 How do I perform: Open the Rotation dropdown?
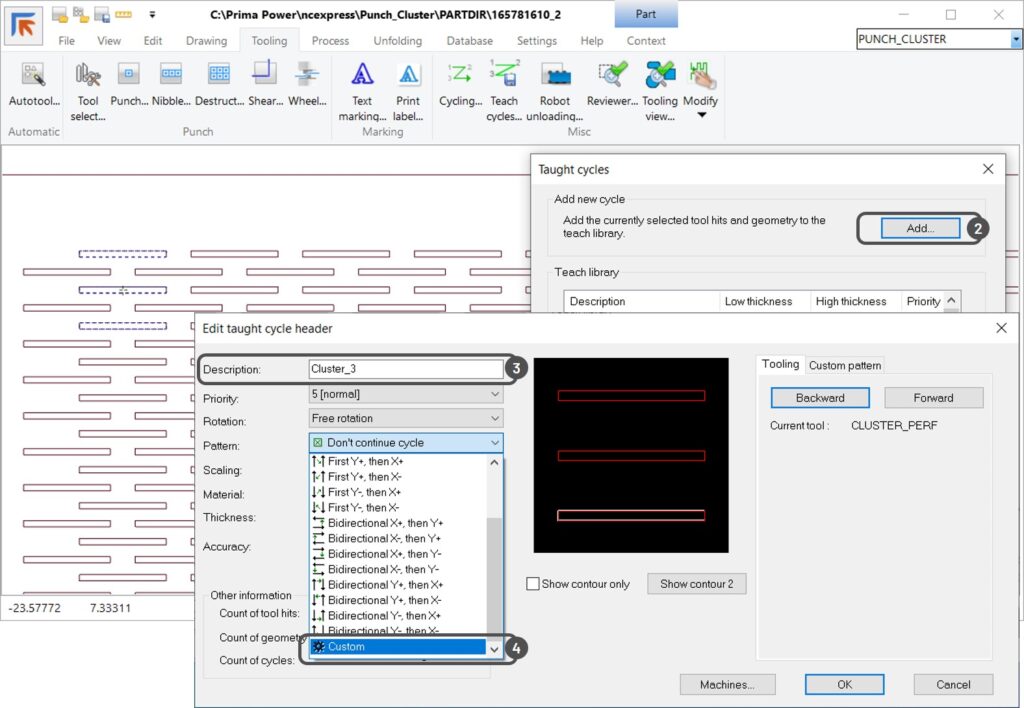tap(406, 419)
